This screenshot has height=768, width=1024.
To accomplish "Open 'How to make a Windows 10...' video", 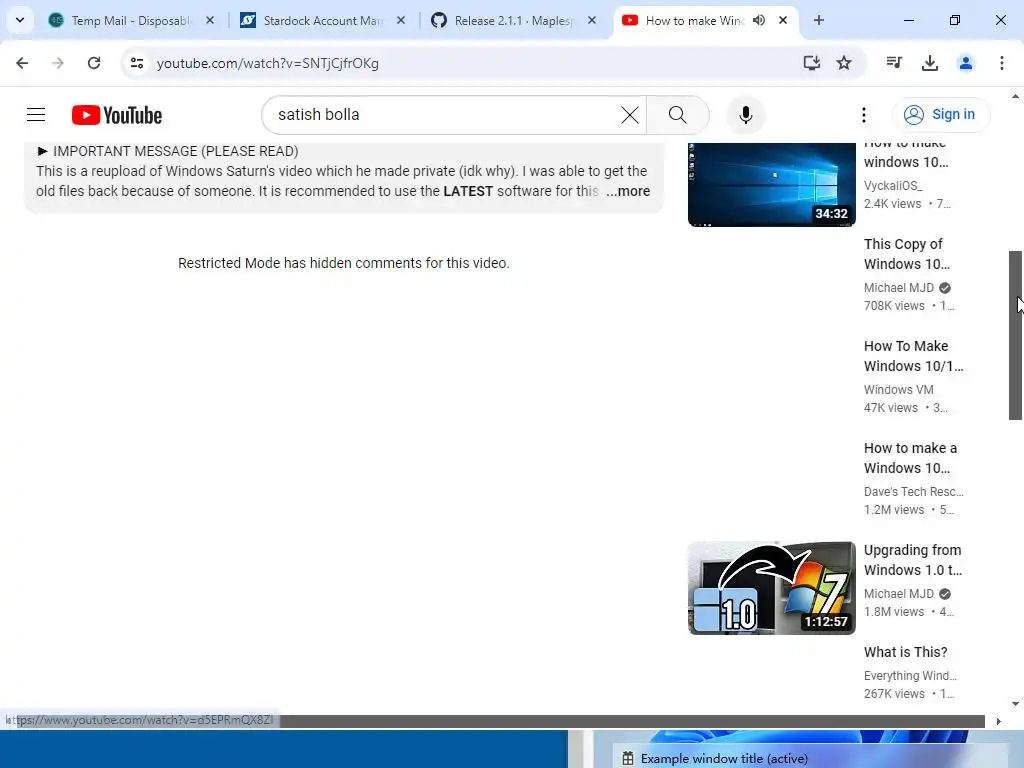I will pos(910,458).
